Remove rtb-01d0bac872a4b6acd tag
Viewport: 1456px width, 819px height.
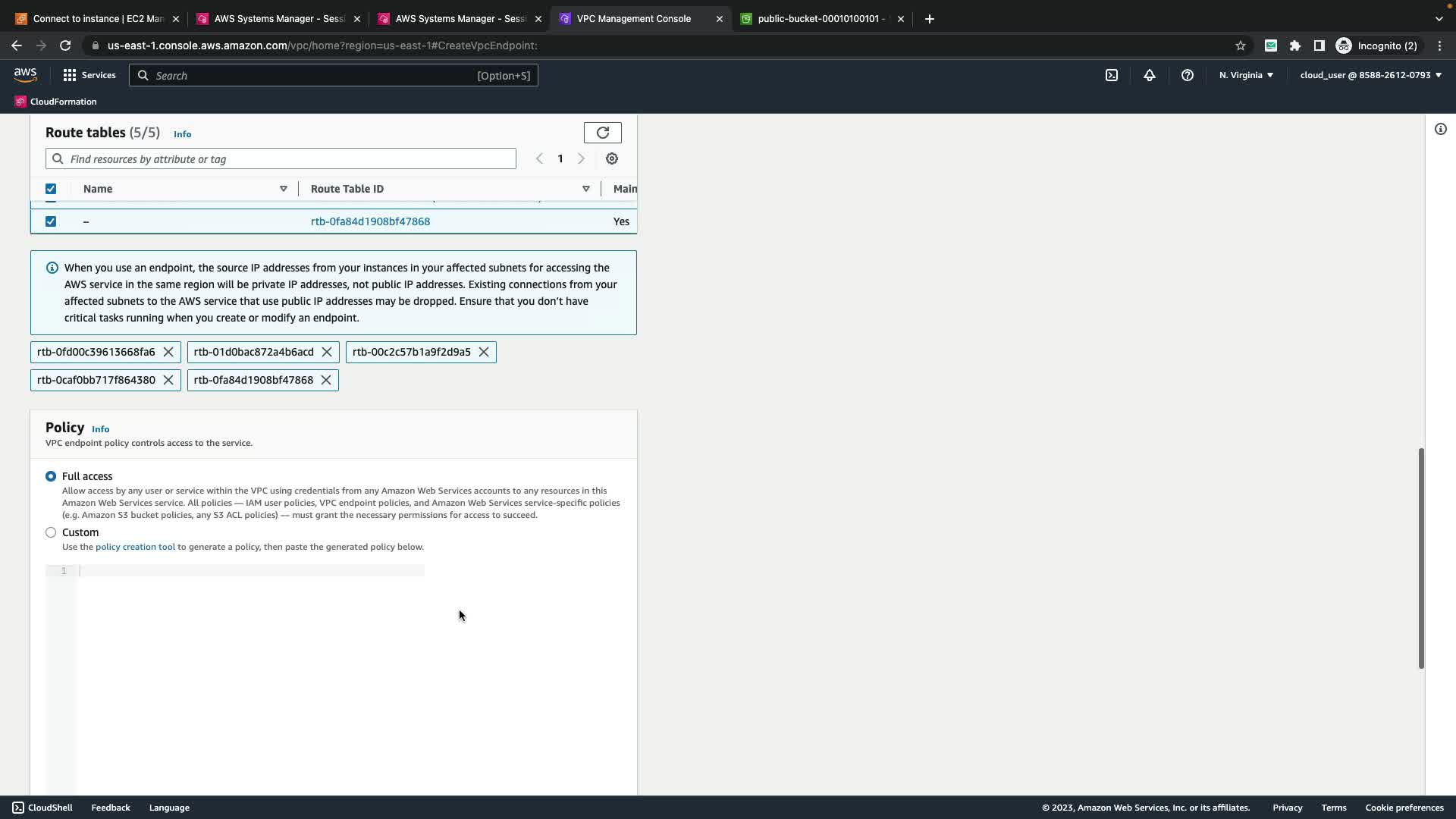coord(327,352)
